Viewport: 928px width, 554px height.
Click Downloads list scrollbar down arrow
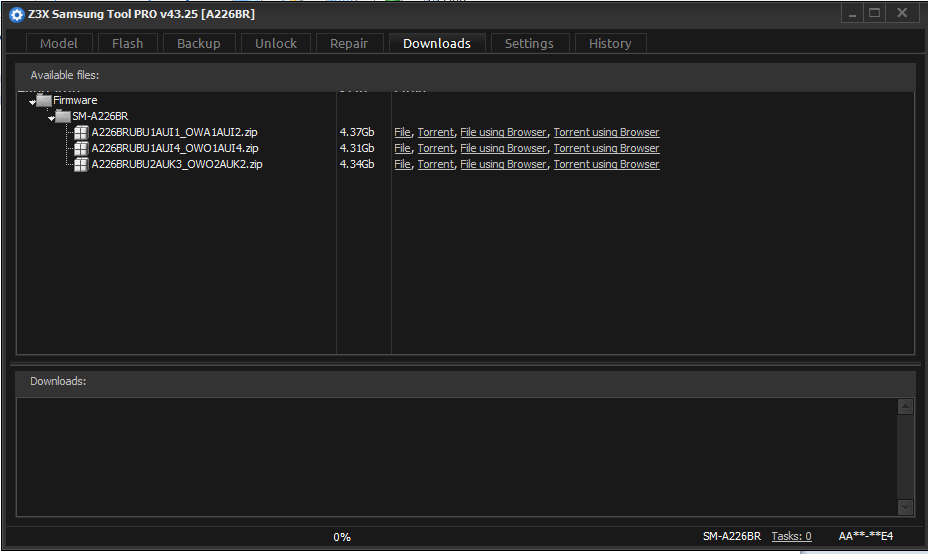point(906,507)
